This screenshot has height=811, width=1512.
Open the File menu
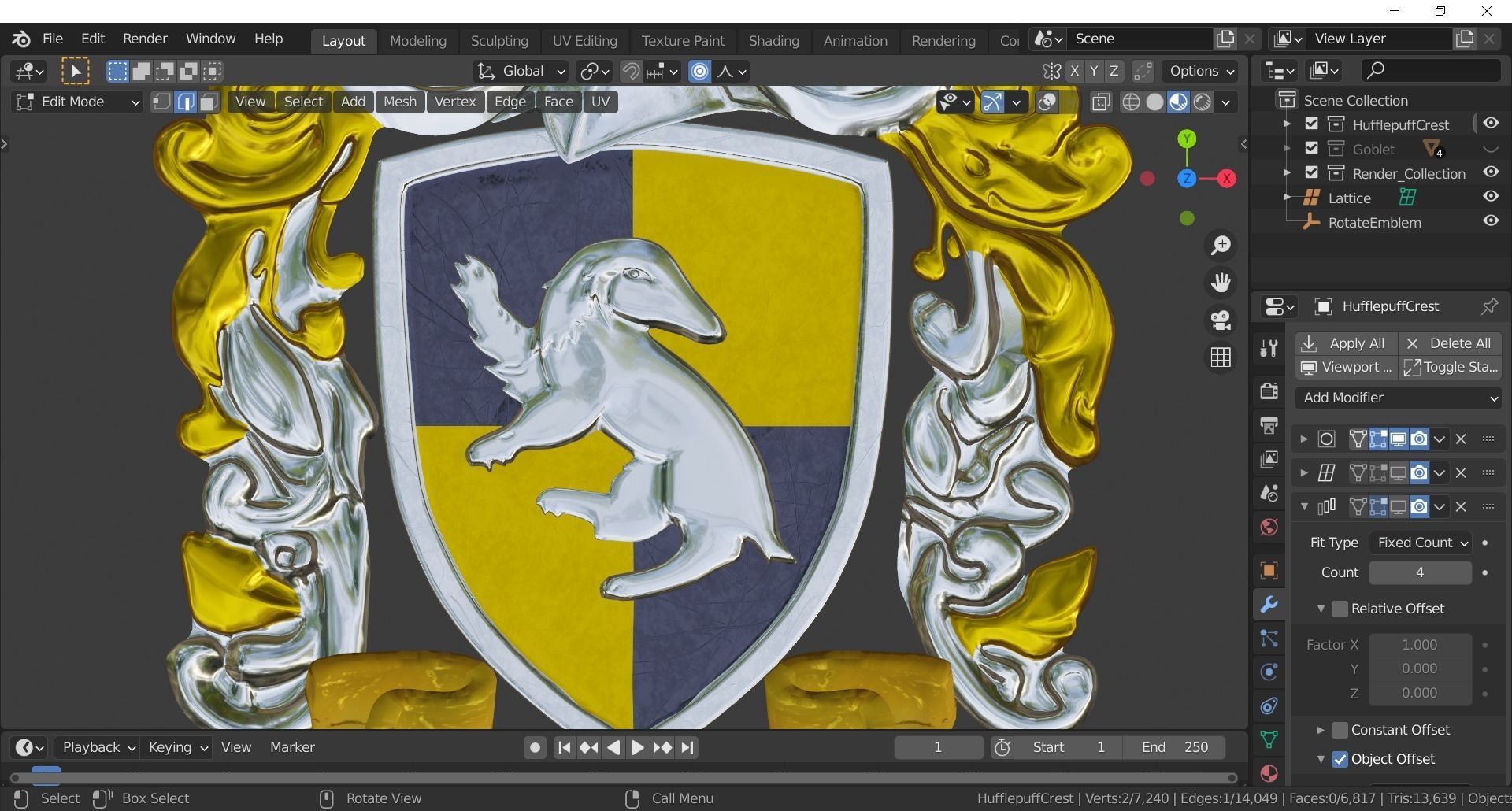point(53,39)
